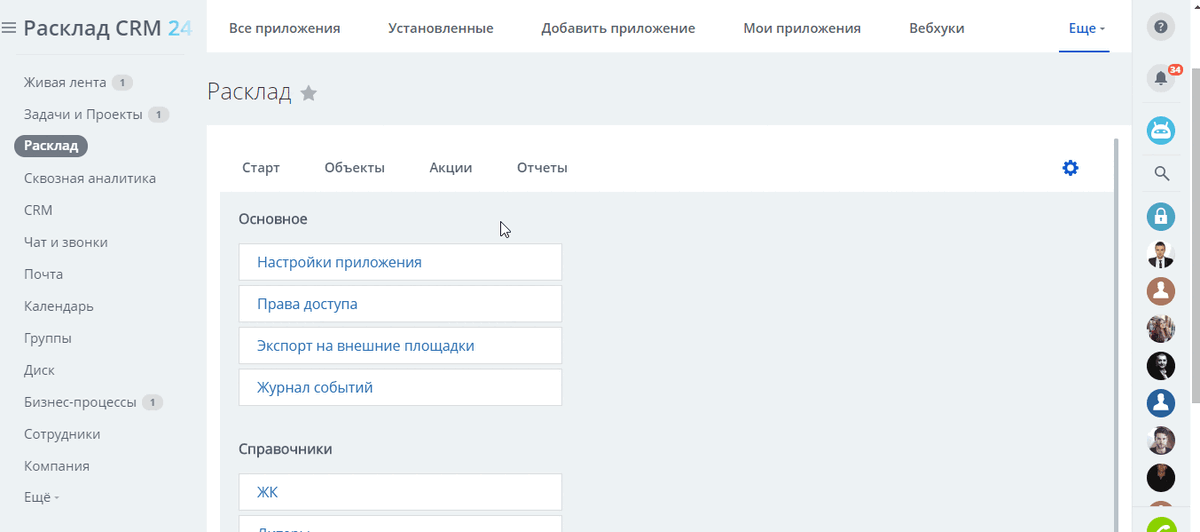Viewport: 1200px width, 532px height.
Task: Click the Бизнес-процессы counter badge 1
Action: click(x=152, y=403)
